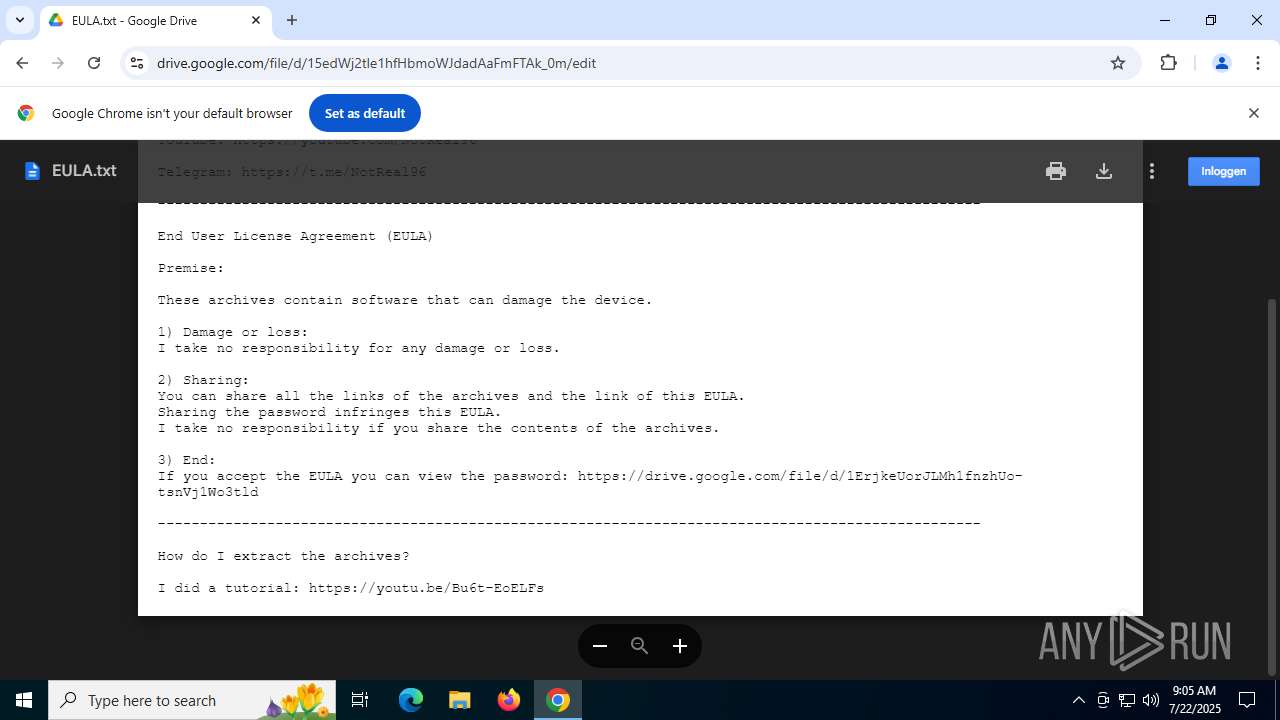Open the Windows Start menu
The image size is (1280, 720).
point(24,700)
